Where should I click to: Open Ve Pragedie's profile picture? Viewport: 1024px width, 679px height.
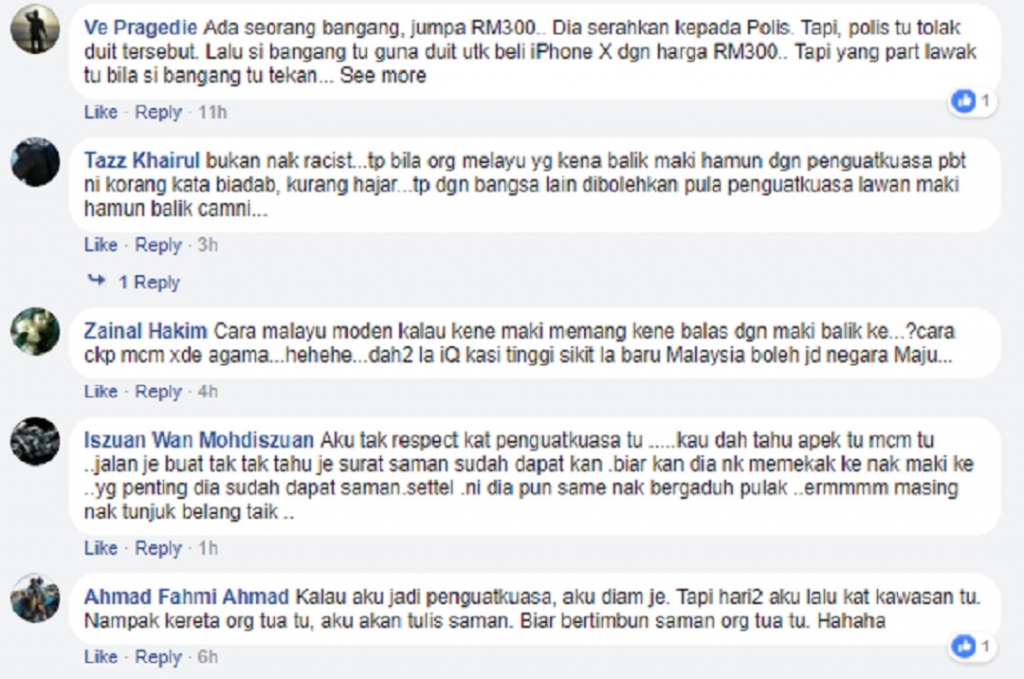[x=35, y=29]
